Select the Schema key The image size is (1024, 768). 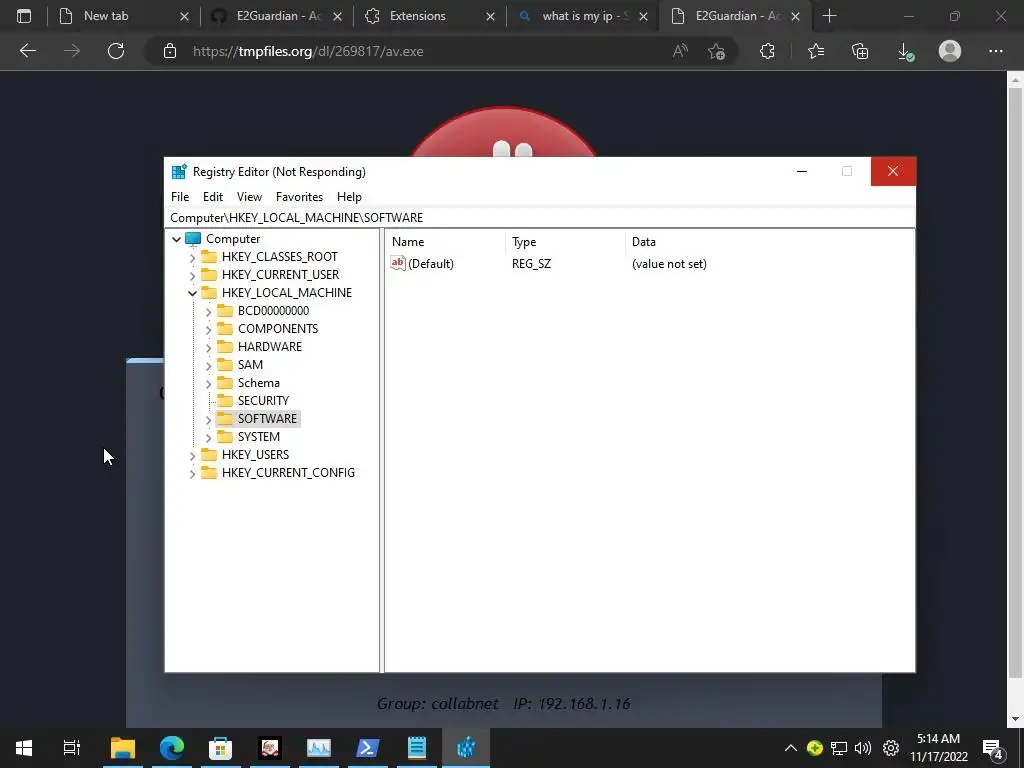[259, 383]
